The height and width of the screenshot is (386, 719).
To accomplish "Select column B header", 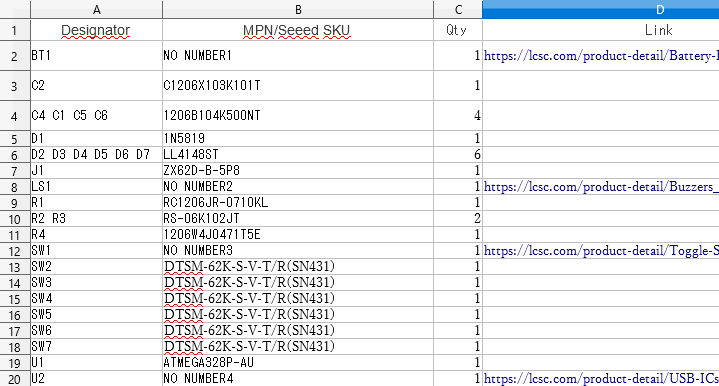I will (x=298, y=10).
